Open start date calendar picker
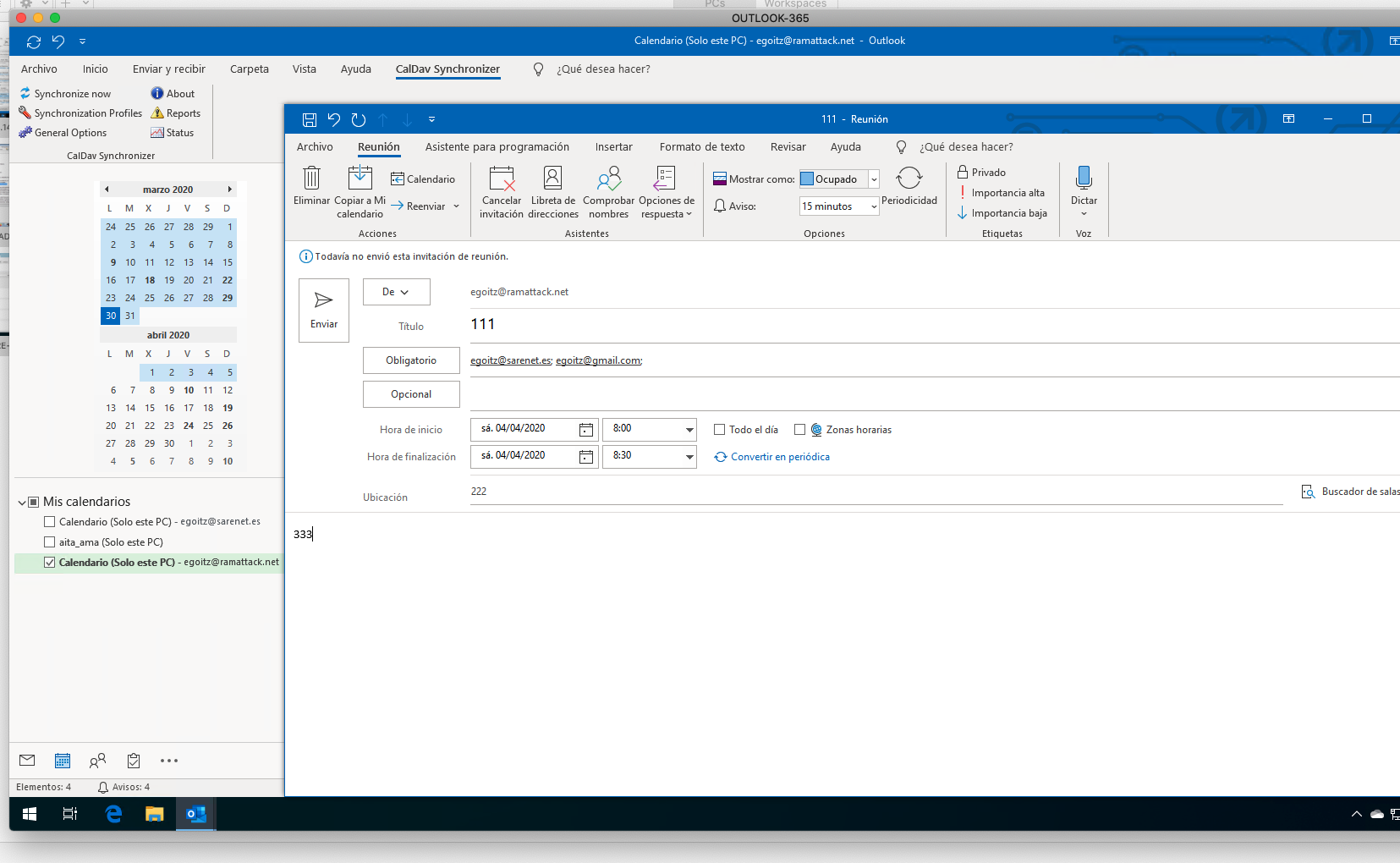Screen dimensions: 1400x863 [x=585, y=429]
